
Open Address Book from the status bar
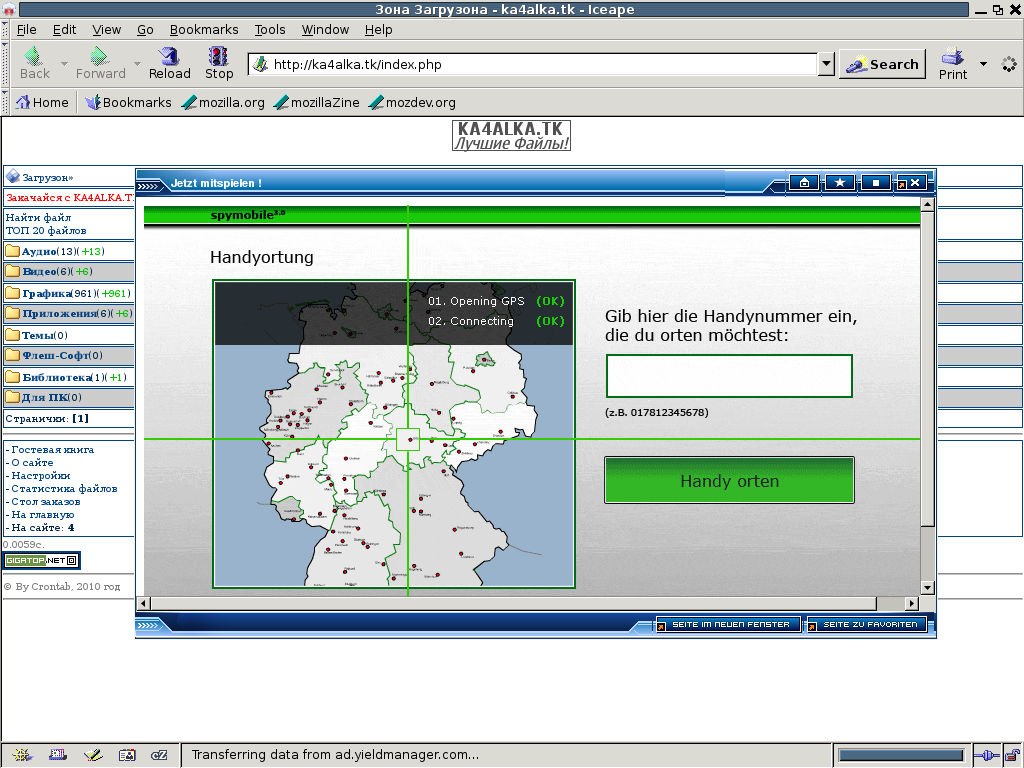[x=127, y=755]
